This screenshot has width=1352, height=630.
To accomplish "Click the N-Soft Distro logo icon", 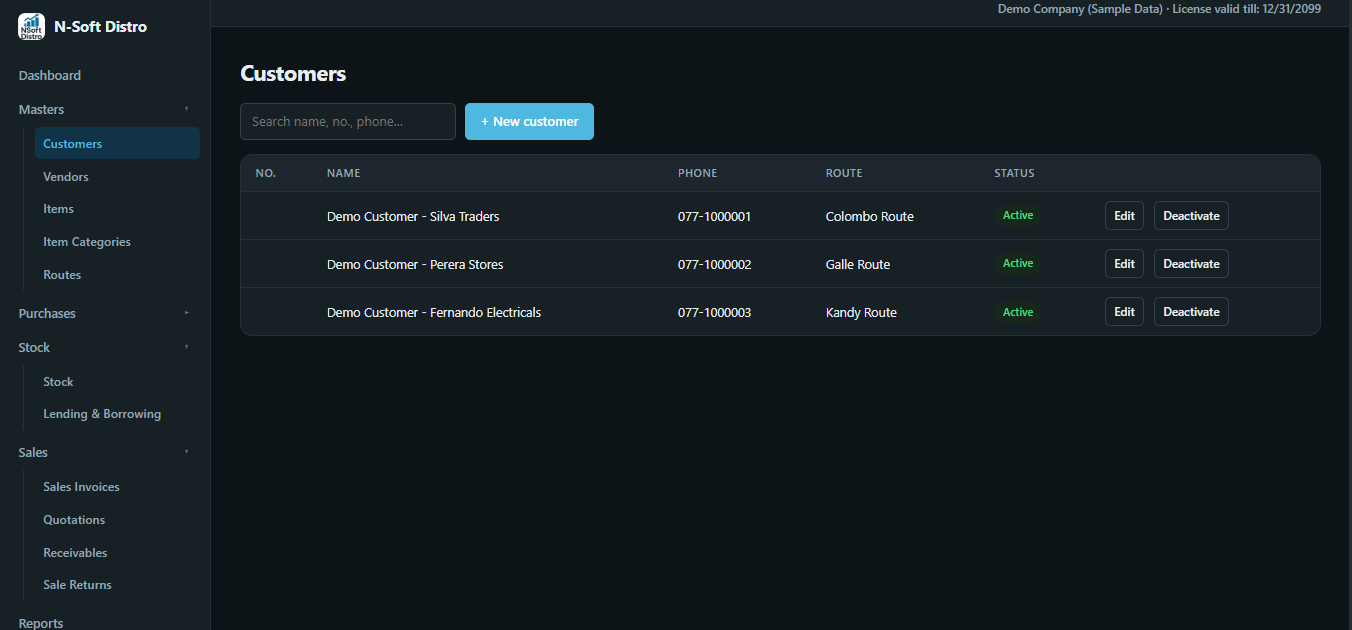I will (x=31, y=27).
